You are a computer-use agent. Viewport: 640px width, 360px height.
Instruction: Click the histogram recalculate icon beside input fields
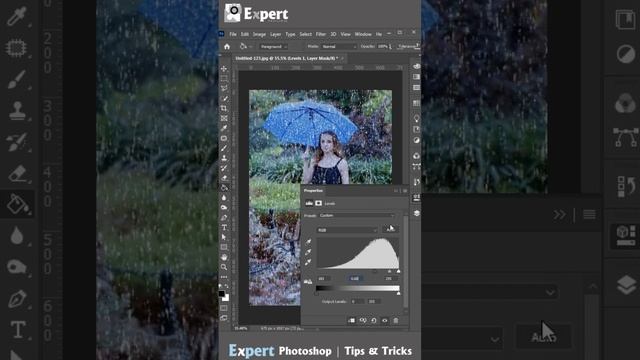[x=308, y=281]
